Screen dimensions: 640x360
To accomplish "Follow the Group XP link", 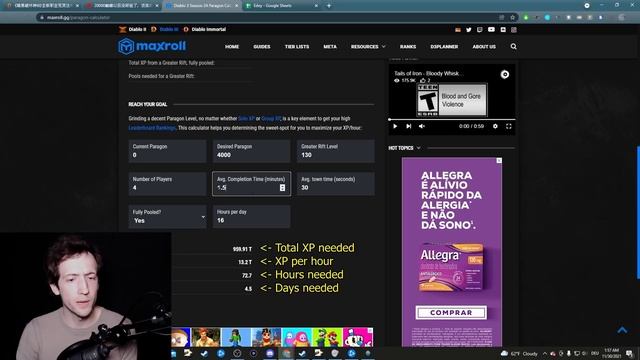I will click(x=271, y=118).
